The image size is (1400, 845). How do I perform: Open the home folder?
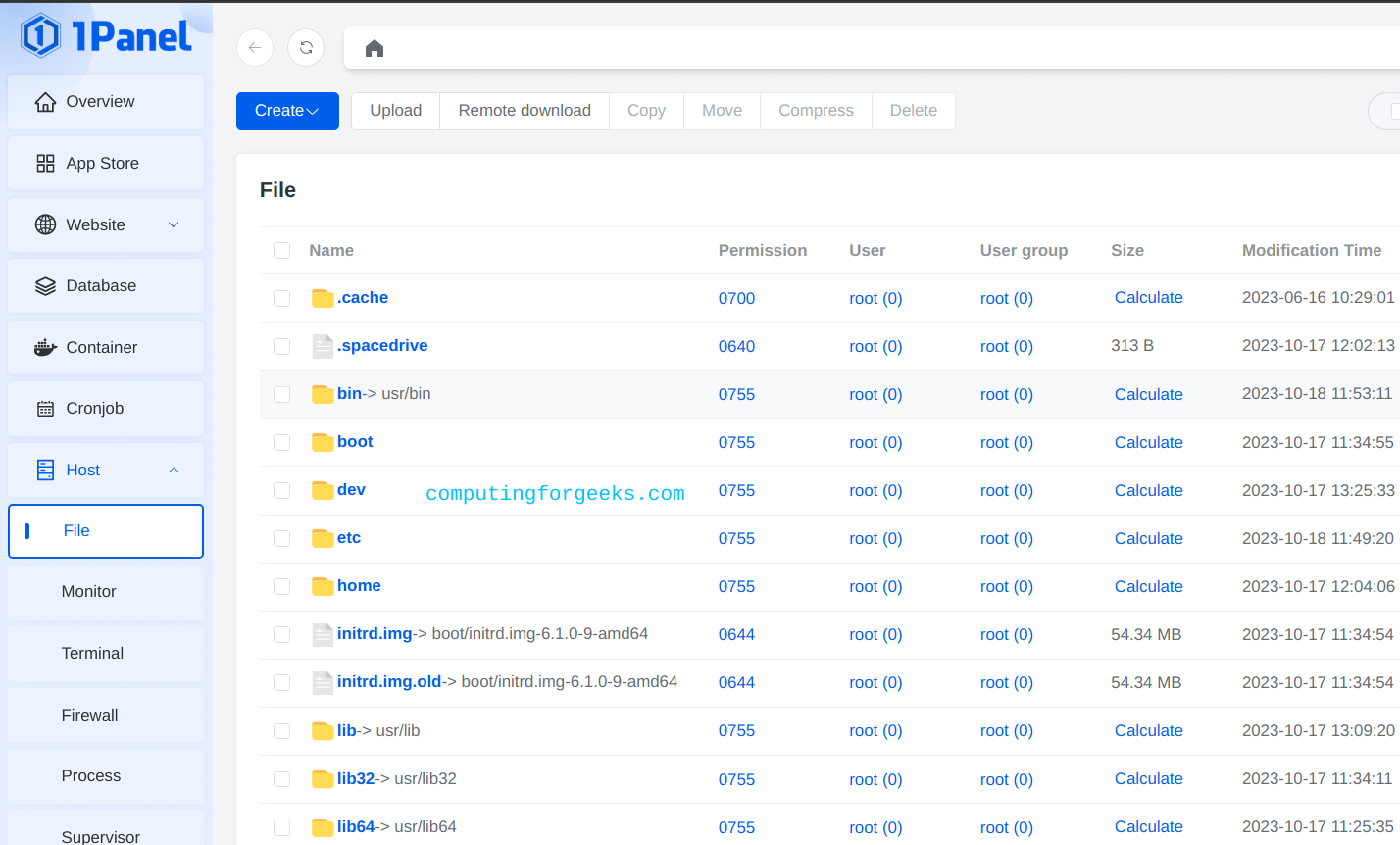[359, 585]
